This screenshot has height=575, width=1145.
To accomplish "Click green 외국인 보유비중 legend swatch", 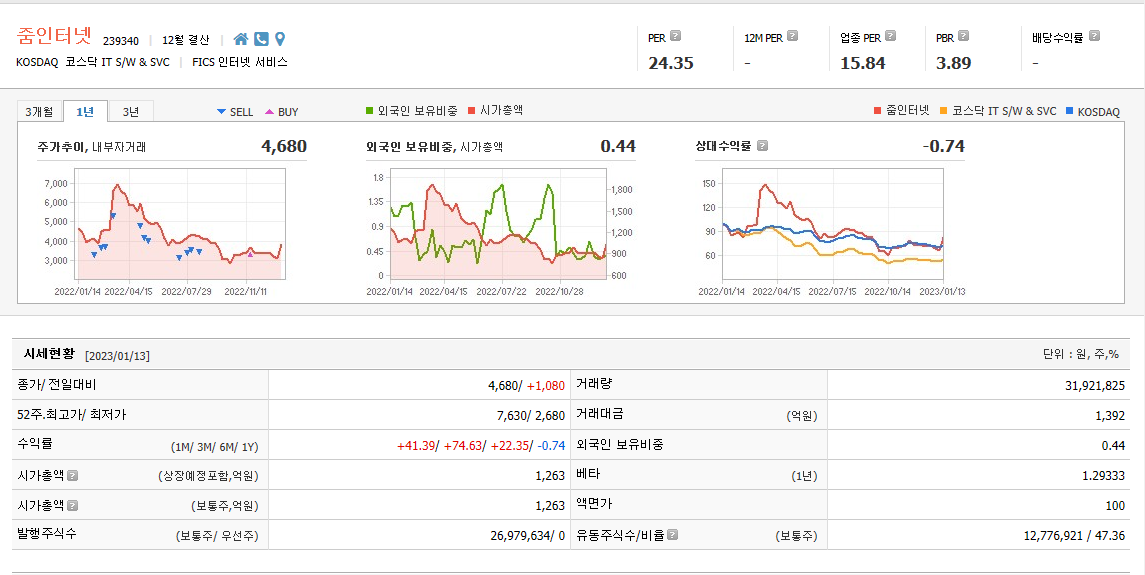I will point(369,111).
